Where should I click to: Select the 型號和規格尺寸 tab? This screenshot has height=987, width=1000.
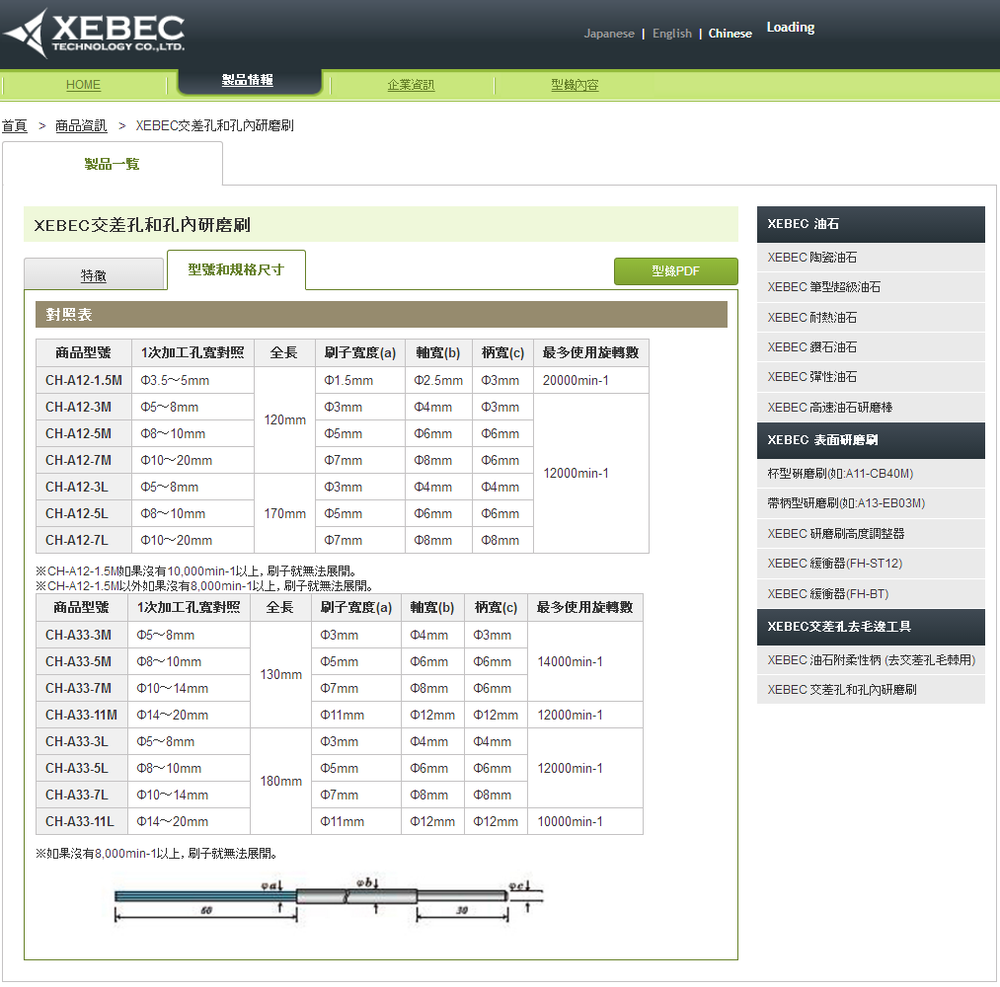pyautogui.click(x=236, y=269)
